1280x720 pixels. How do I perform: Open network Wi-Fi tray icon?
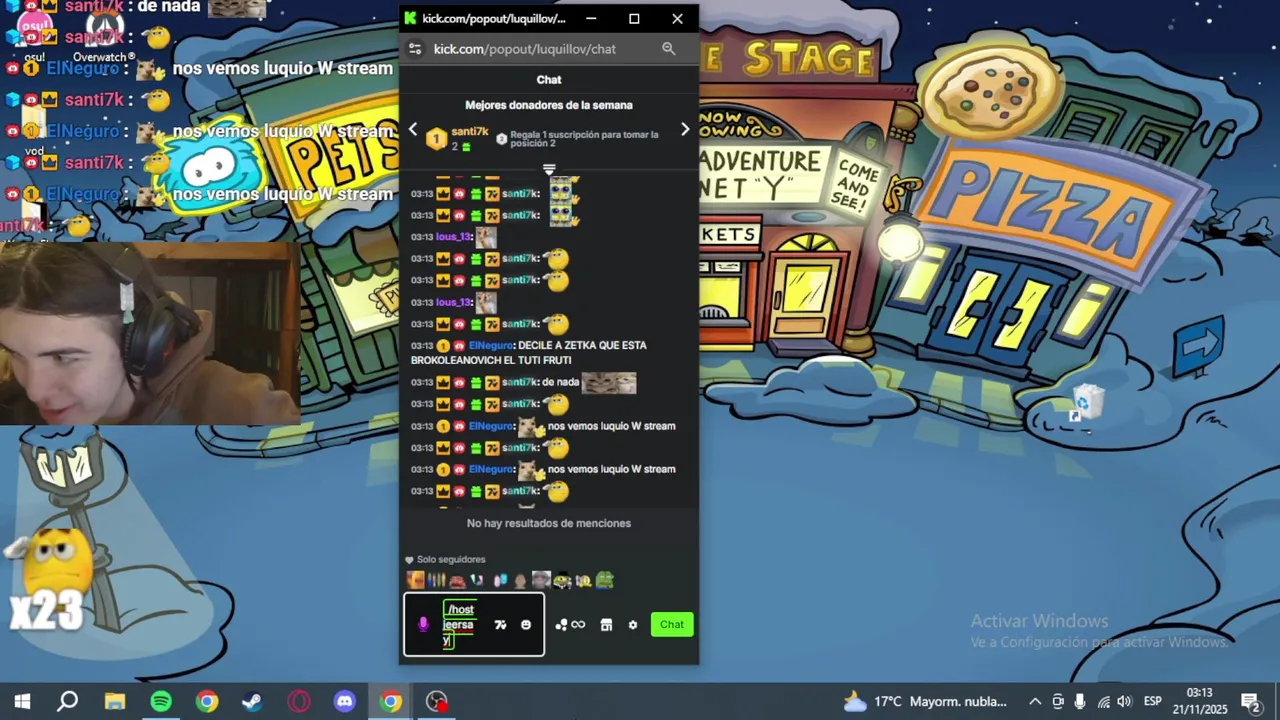coord(1104,702)
